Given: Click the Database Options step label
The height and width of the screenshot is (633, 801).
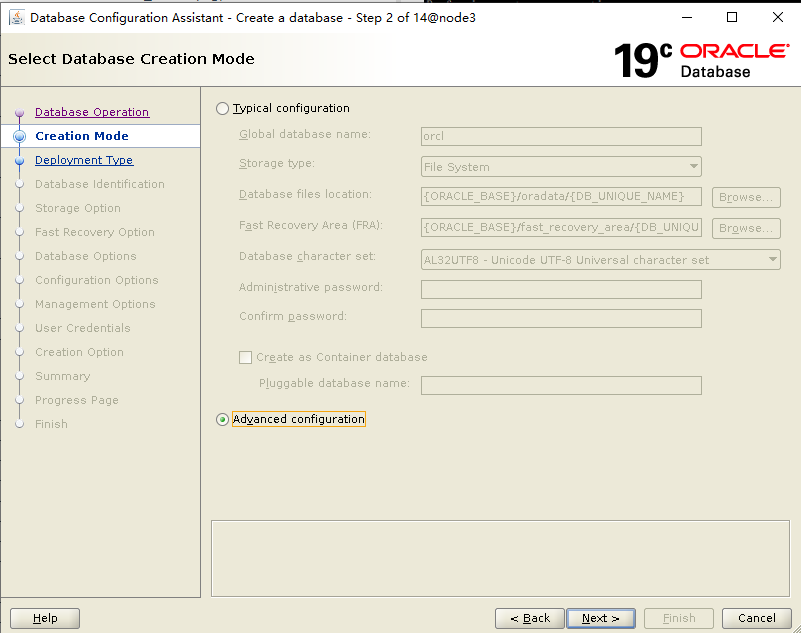Looking at the screenshot, I should [85, 256].
